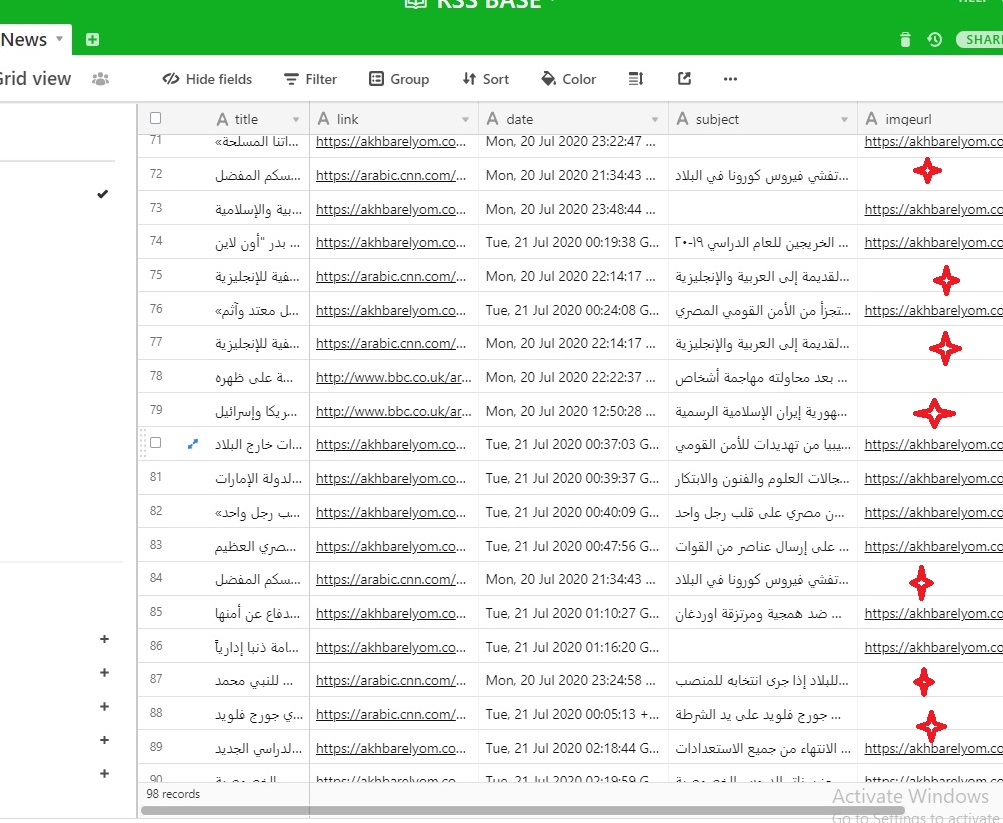Select date cell 'Tue, 21 Jul 2020 01:10:27'
Viewport: 1003px width, 823px height.
(573, 613)
